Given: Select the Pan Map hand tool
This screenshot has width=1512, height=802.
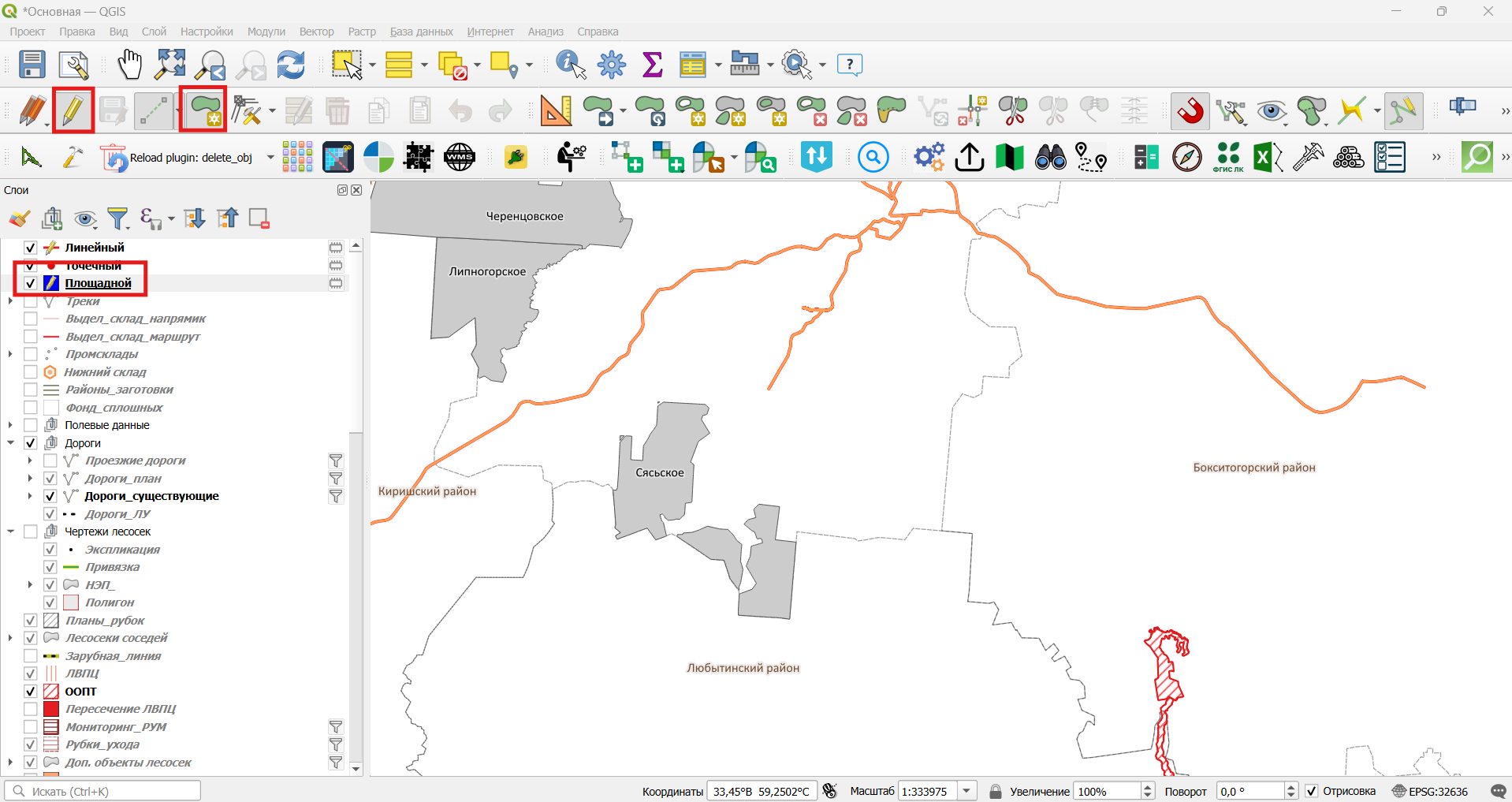Looking at the screenshot, I should pyautogui.click(x=129, y=64).
